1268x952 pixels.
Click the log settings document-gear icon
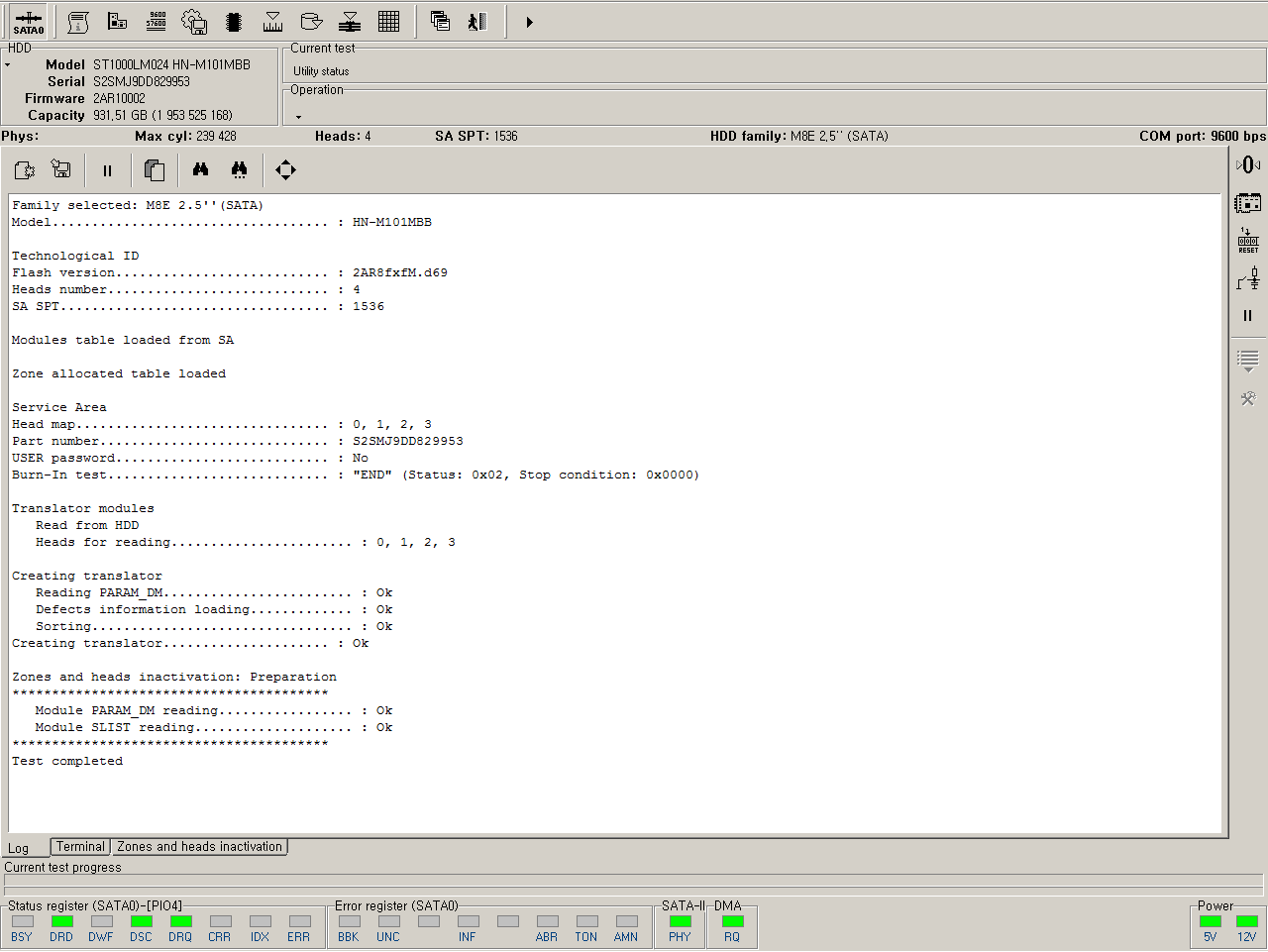pyautogui.click(x=25, y=170)
